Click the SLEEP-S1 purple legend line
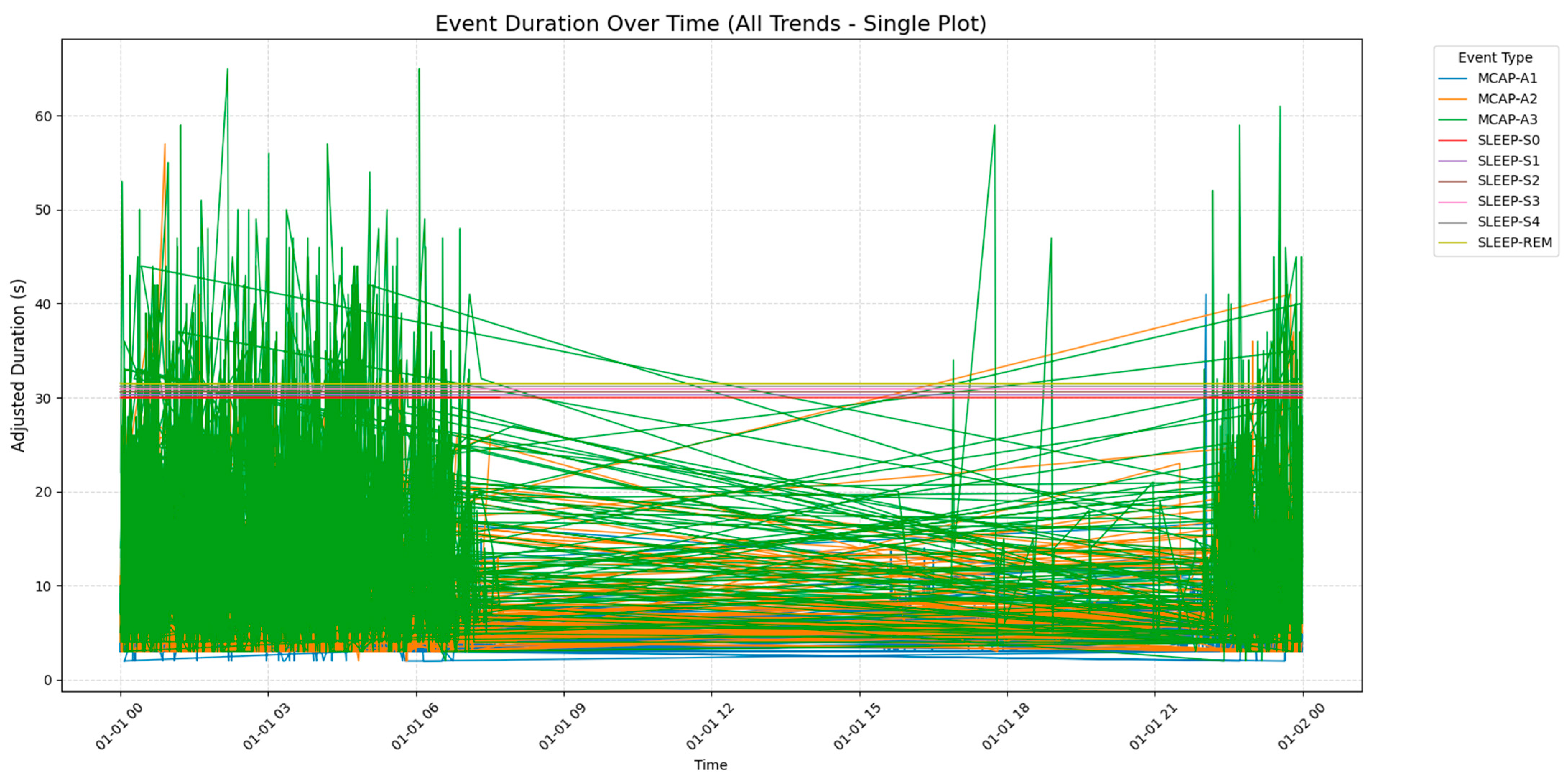1568x782 pixels. coord(1453,161)
